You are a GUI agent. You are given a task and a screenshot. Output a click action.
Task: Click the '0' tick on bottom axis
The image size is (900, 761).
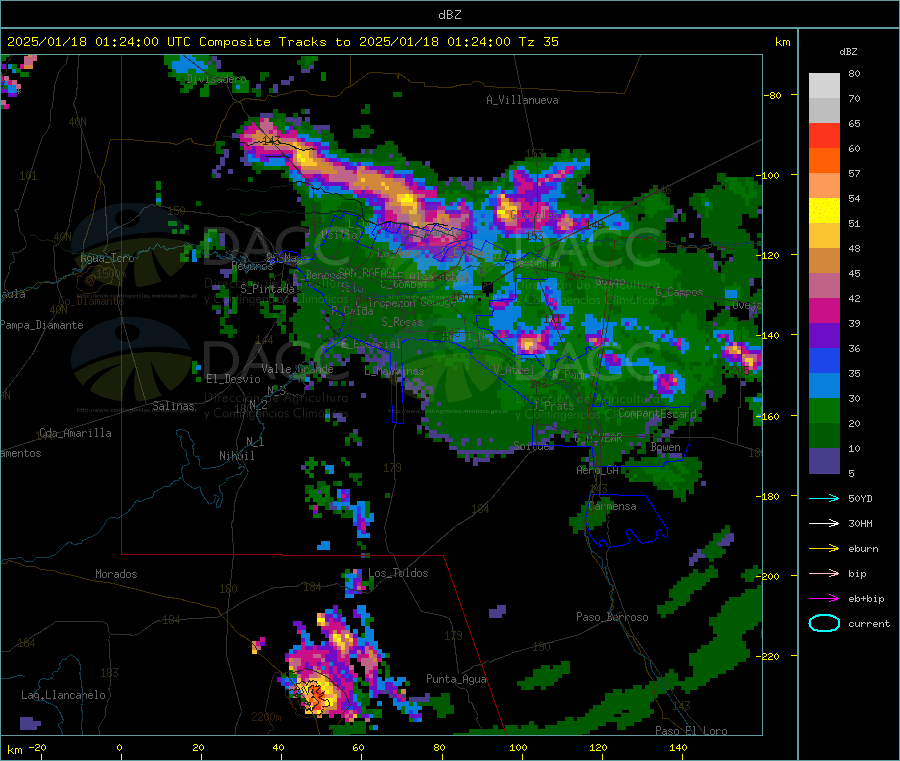pyautogui.click(x=119, y=747)
